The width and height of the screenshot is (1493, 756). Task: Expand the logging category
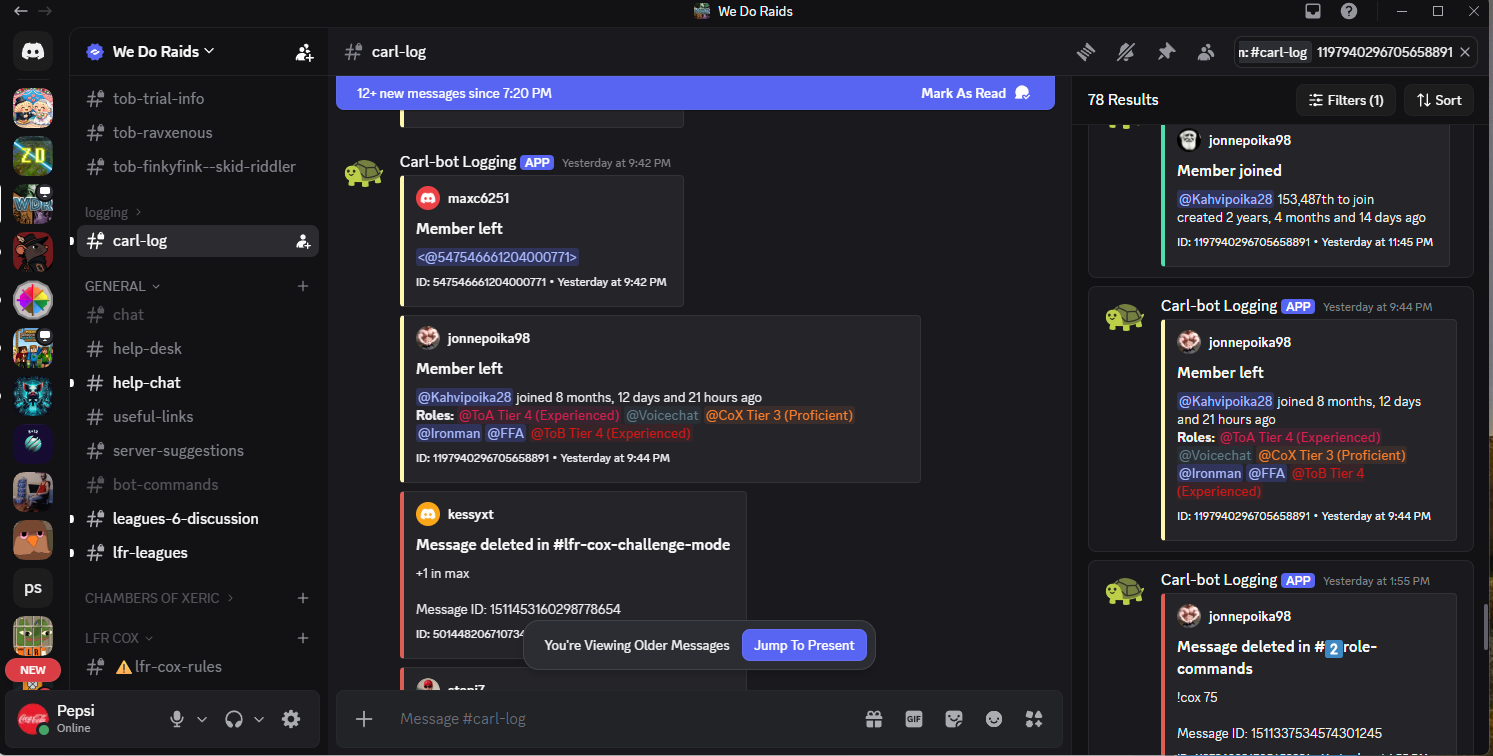pos(113,212)
